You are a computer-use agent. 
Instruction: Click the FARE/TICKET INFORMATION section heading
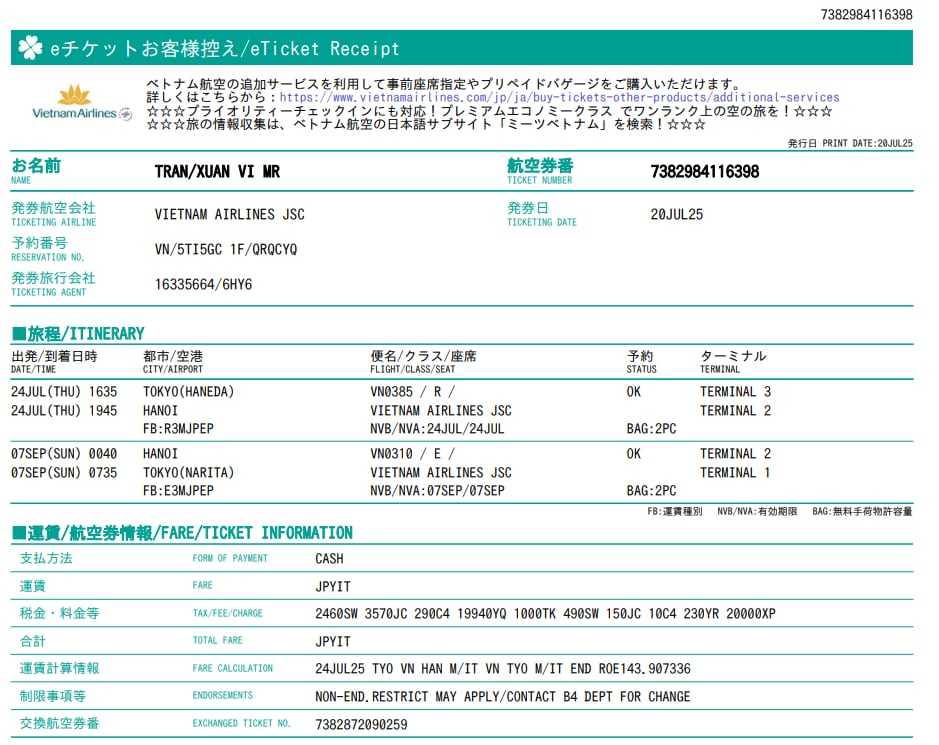point(182,533)
